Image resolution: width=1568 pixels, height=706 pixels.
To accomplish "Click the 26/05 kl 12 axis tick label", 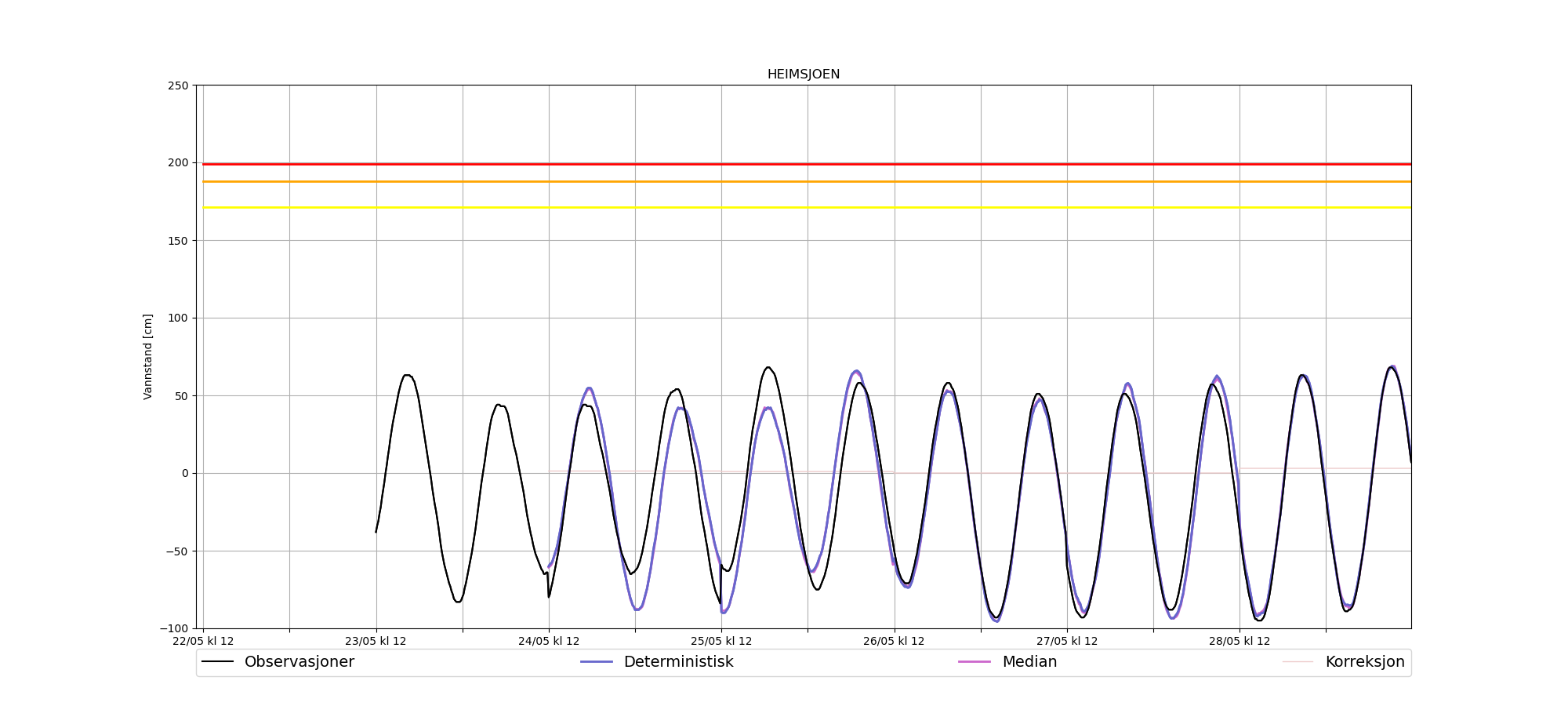I will coord(894,641).
